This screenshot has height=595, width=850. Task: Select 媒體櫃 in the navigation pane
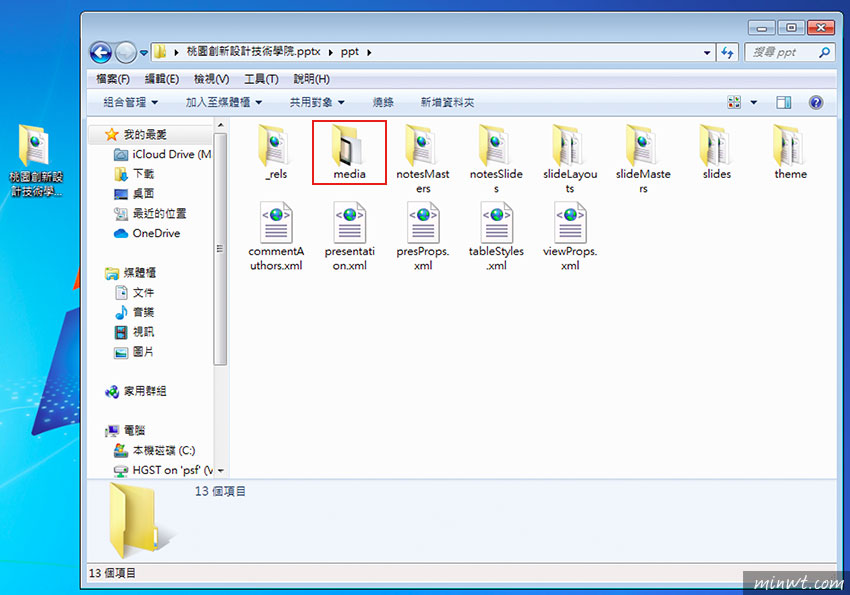[x=131, y=273]
